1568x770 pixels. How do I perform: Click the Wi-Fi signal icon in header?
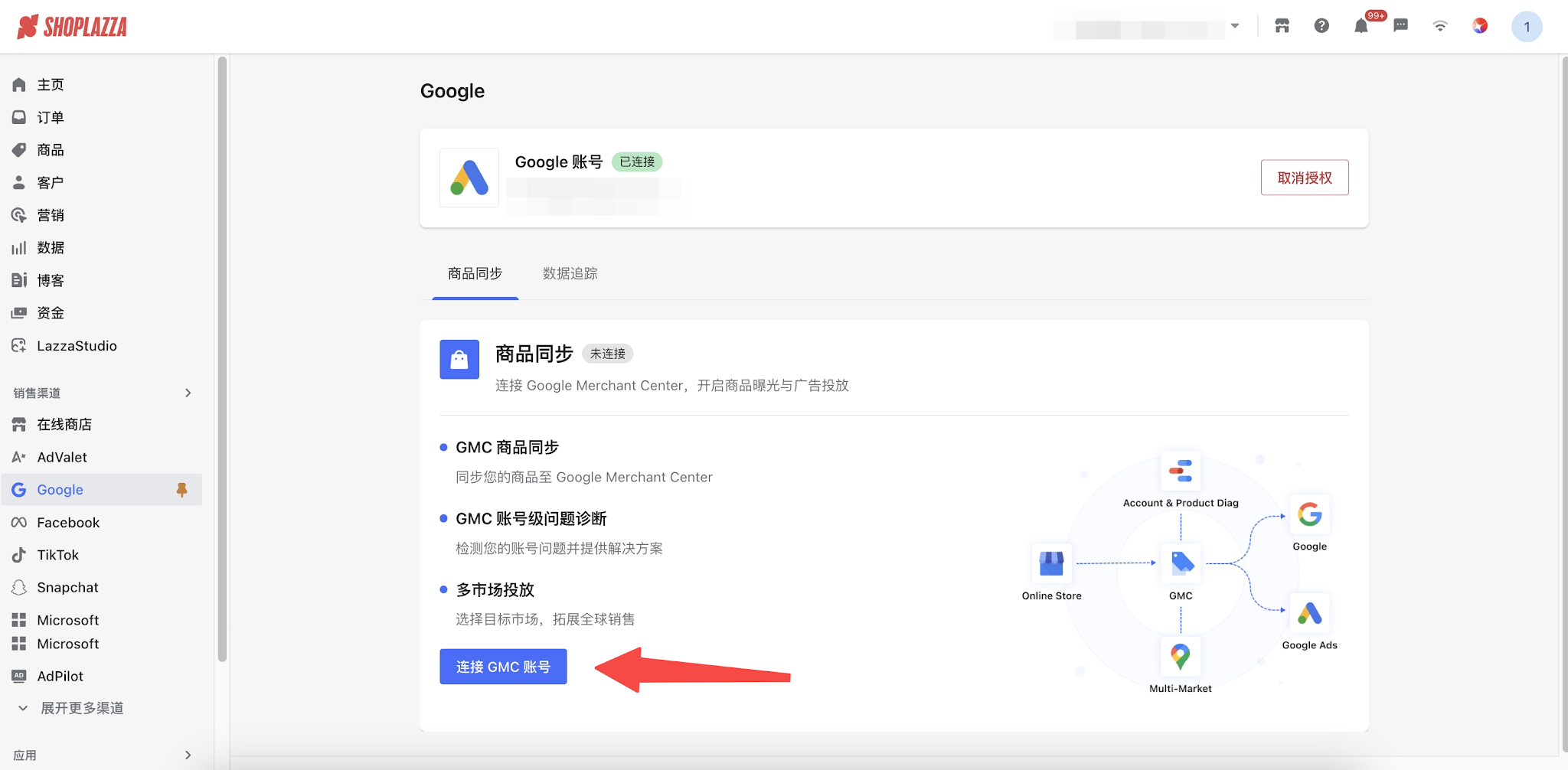(1440, 26)
